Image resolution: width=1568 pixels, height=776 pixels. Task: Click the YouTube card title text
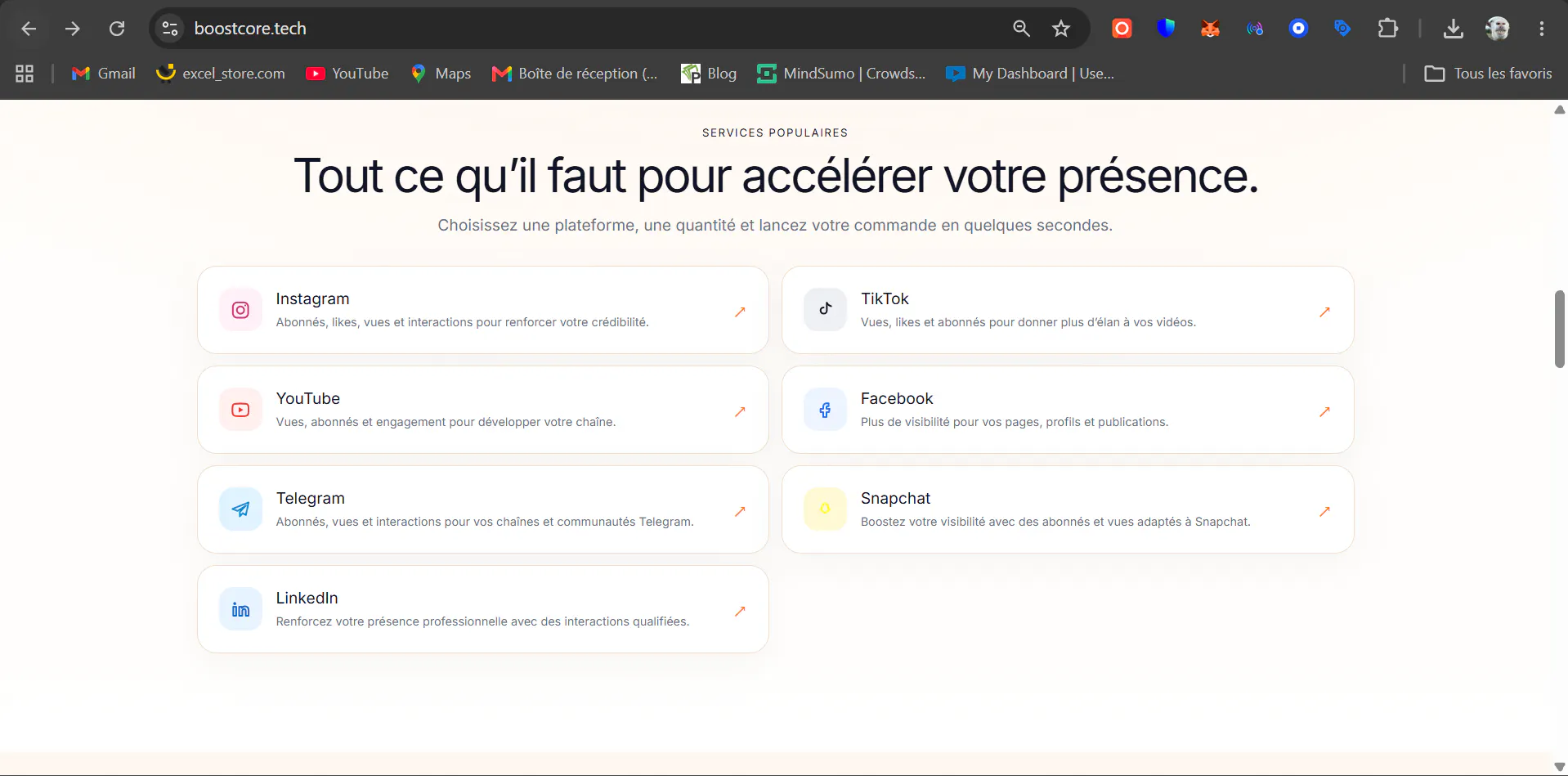pos(307,398)
